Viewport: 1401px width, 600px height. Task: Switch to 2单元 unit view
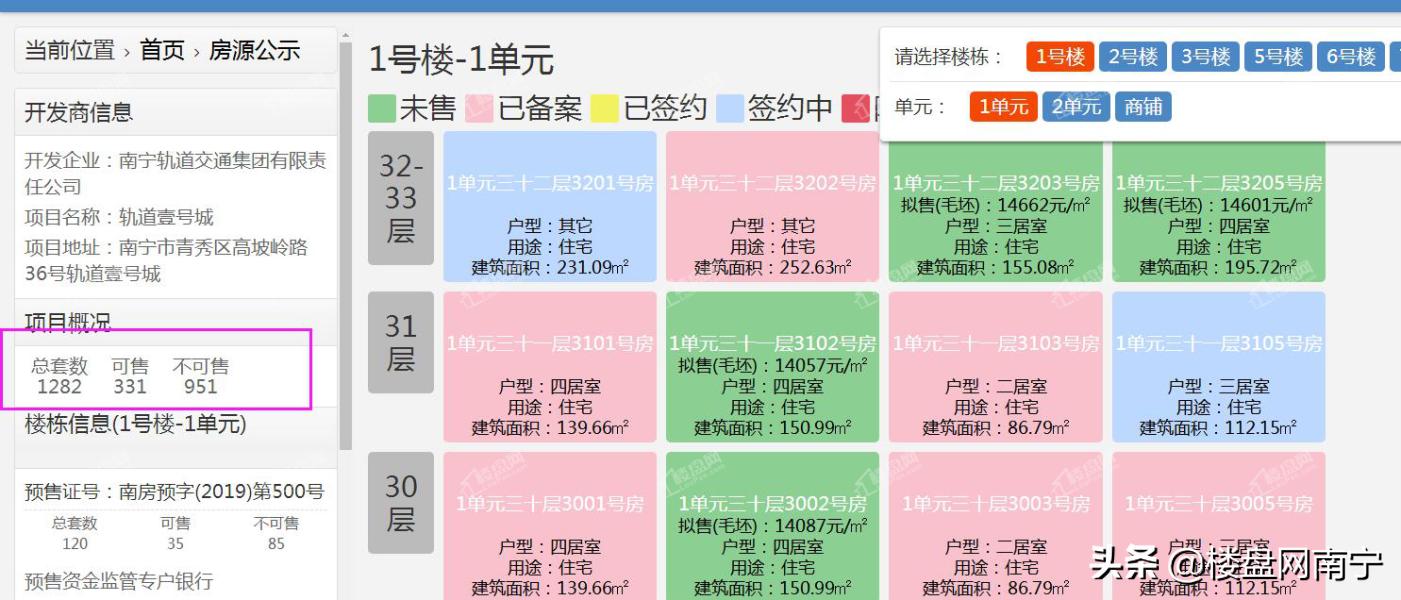[x=1075, y=106]
